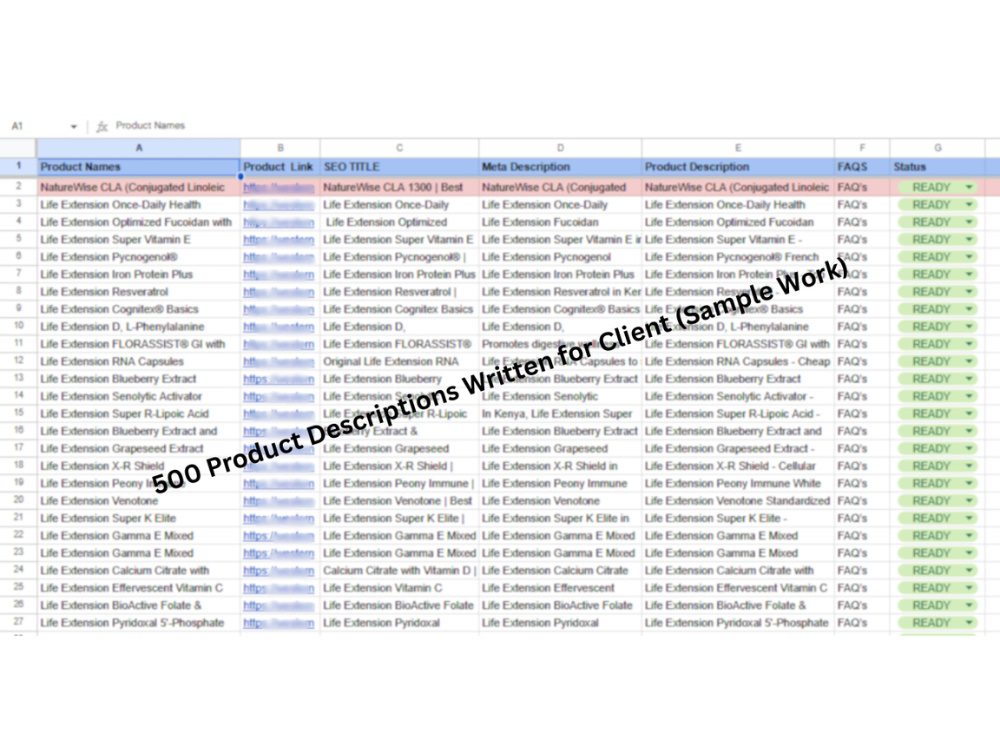Select row 27 header number
The width and height of the screenshot is (1000, 750).
tap(18, 621)
